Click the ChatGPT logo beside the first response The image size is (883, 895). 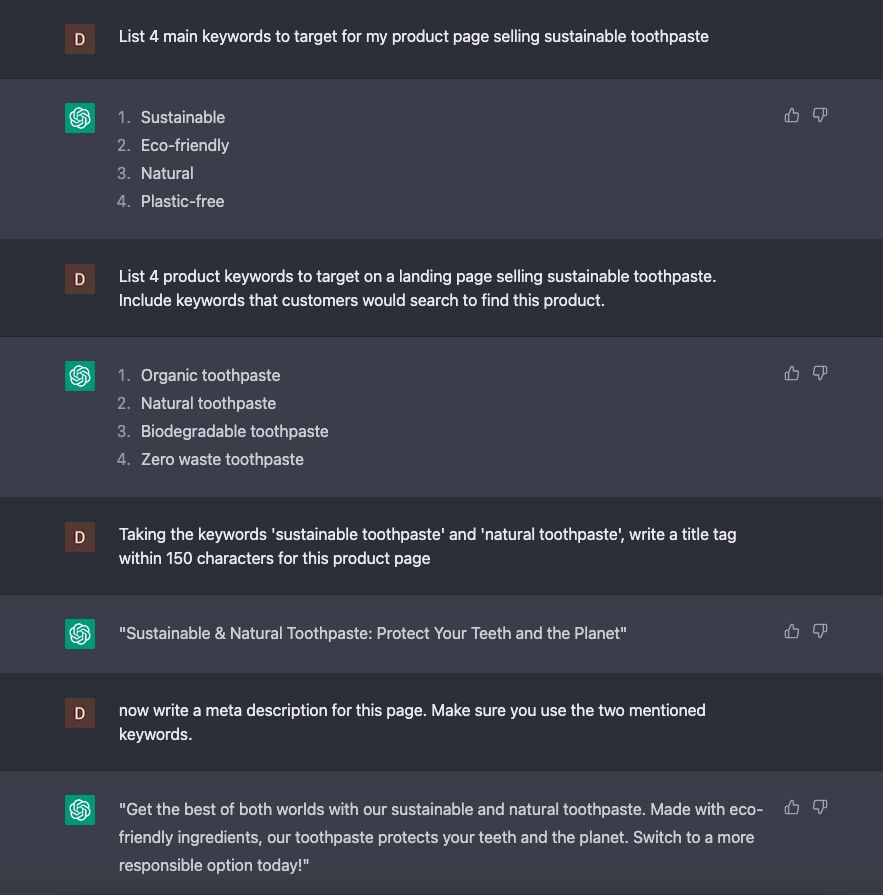tap(79, 117)
